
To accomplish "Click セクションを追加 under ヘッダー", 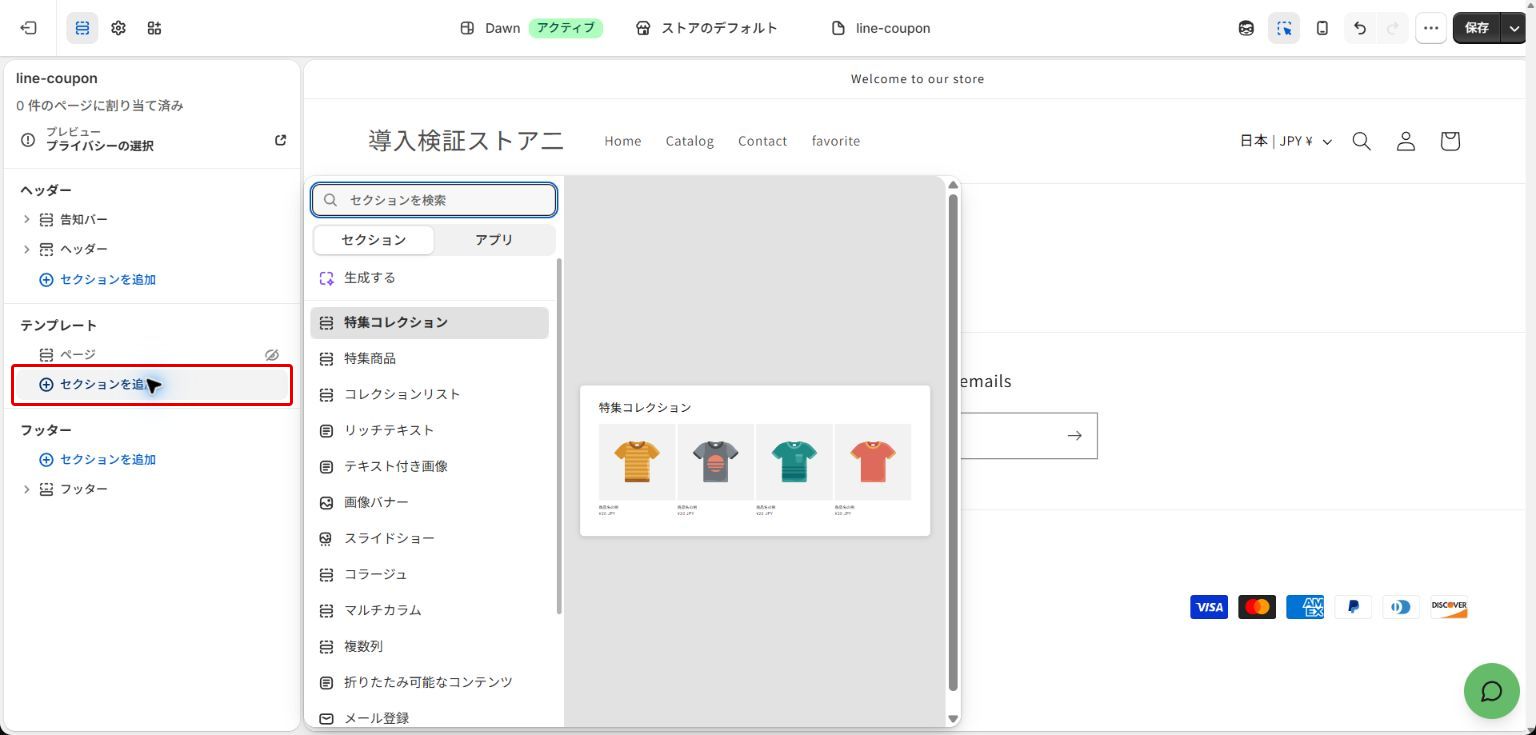I will pyautogui.click(x=97, y=280).
